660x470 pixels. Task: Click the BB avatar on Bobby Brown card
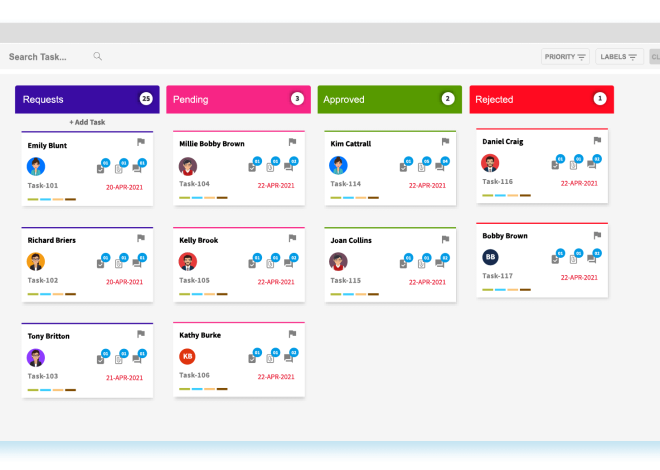[x=490, y=257]
